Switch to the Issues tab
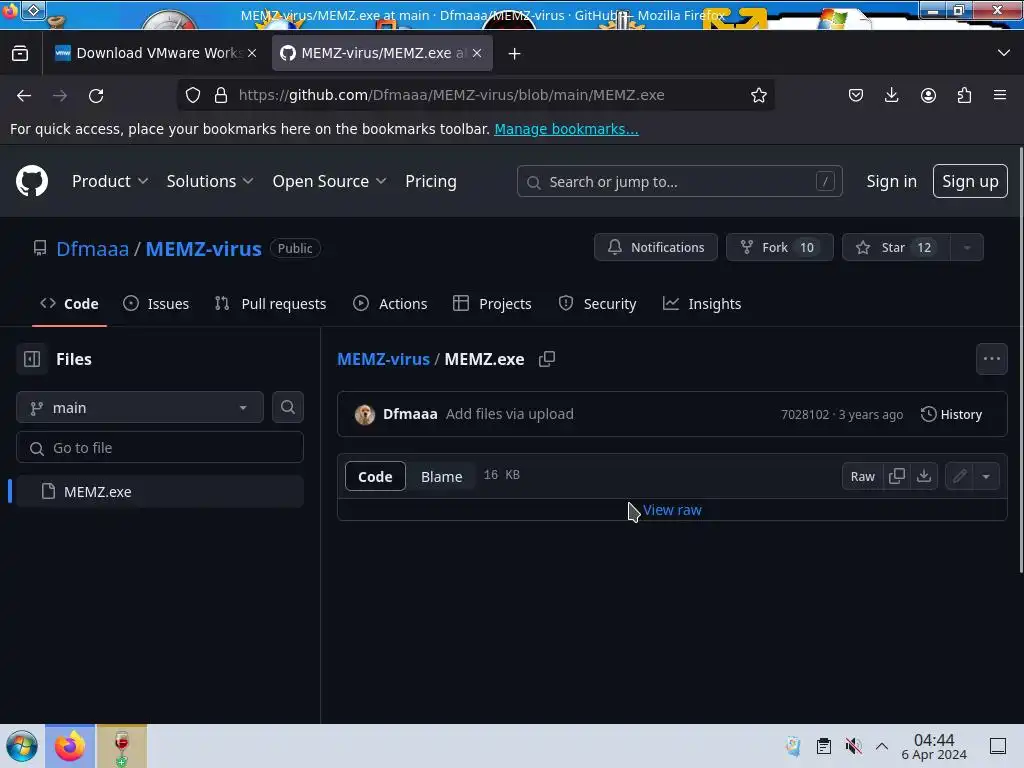The image size is (1024, 768). (x=156, y=304)
